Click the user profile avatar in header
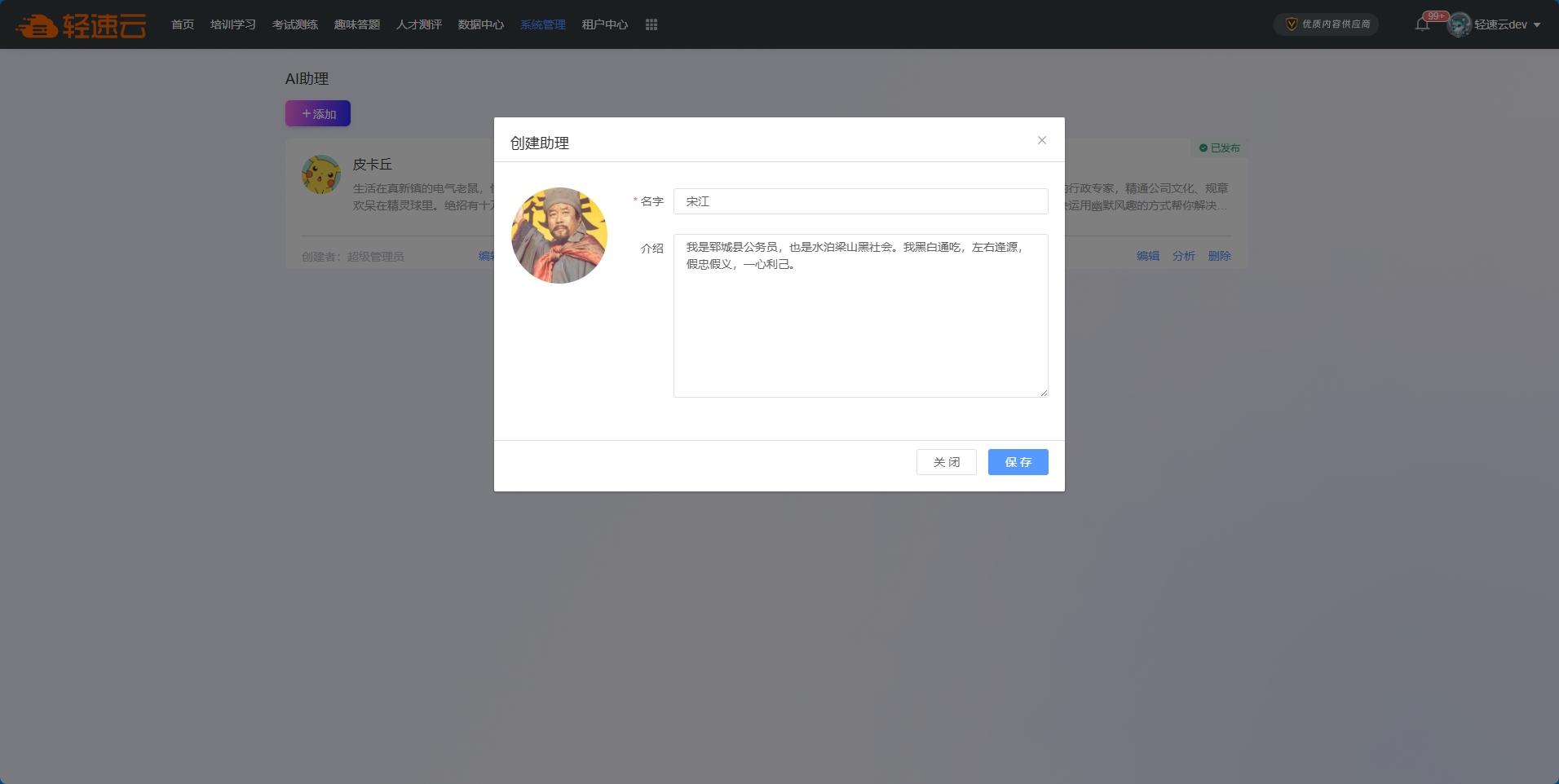Screen dimensions: 1559x784 tap(1459, 24)
